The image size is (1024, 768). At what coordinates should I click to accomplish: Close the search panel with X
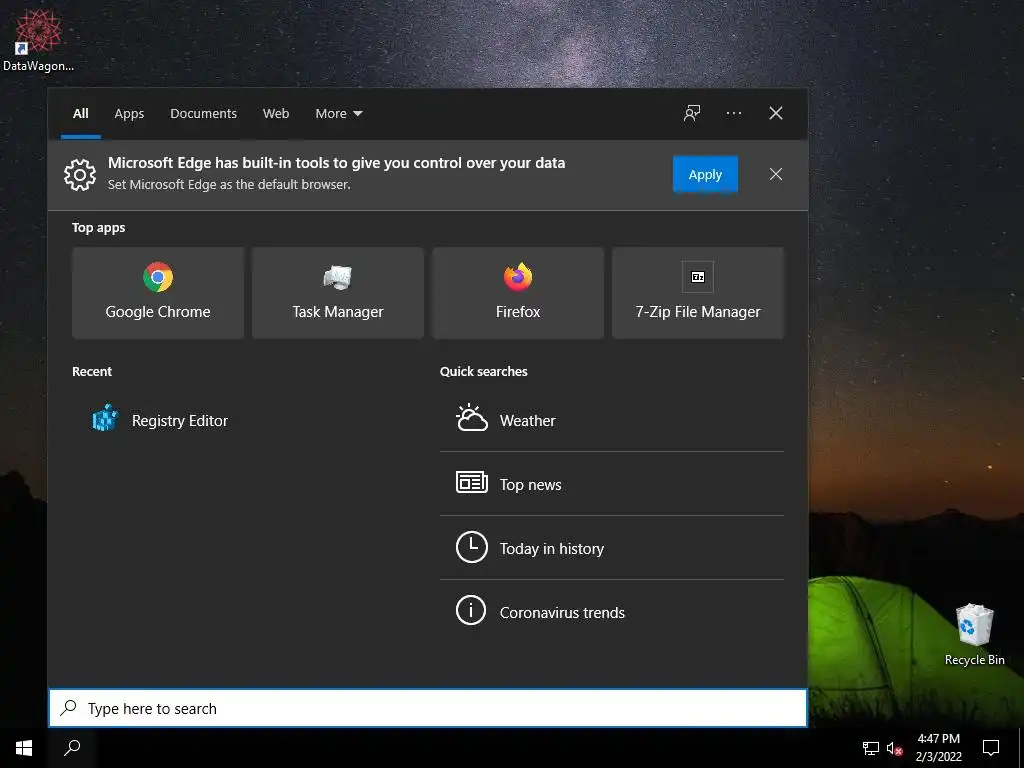(775, 113)
